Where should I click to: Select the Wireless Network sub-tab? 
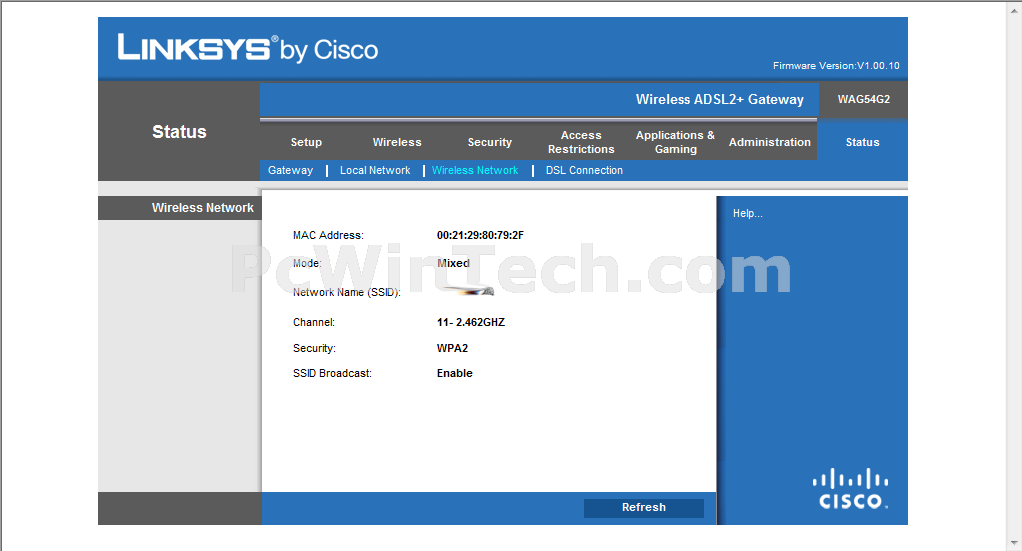(x=474, y=170)
